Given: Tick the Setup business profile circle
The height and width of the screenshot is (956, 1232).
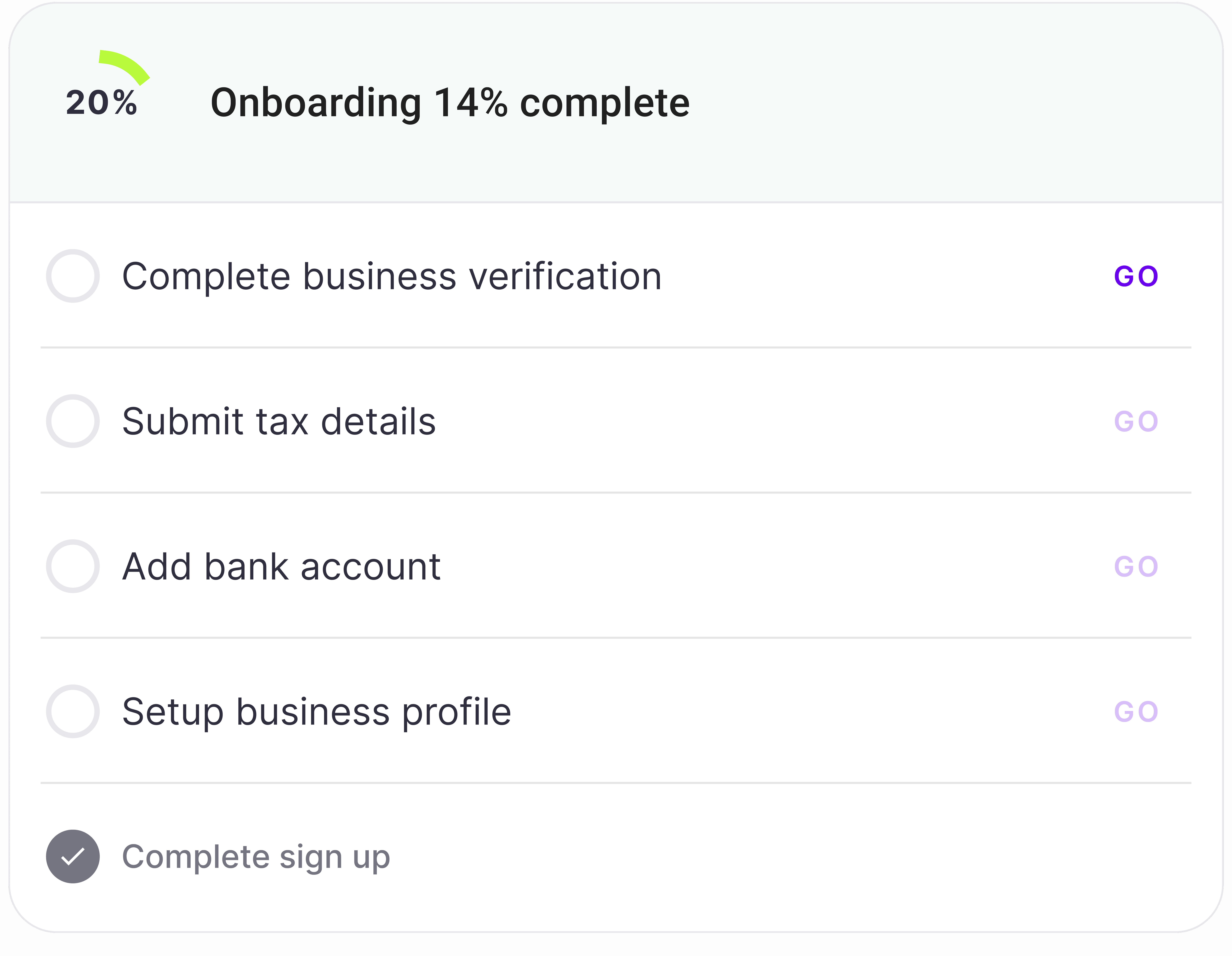Looking at the screenshot, I should click(73, 711).
